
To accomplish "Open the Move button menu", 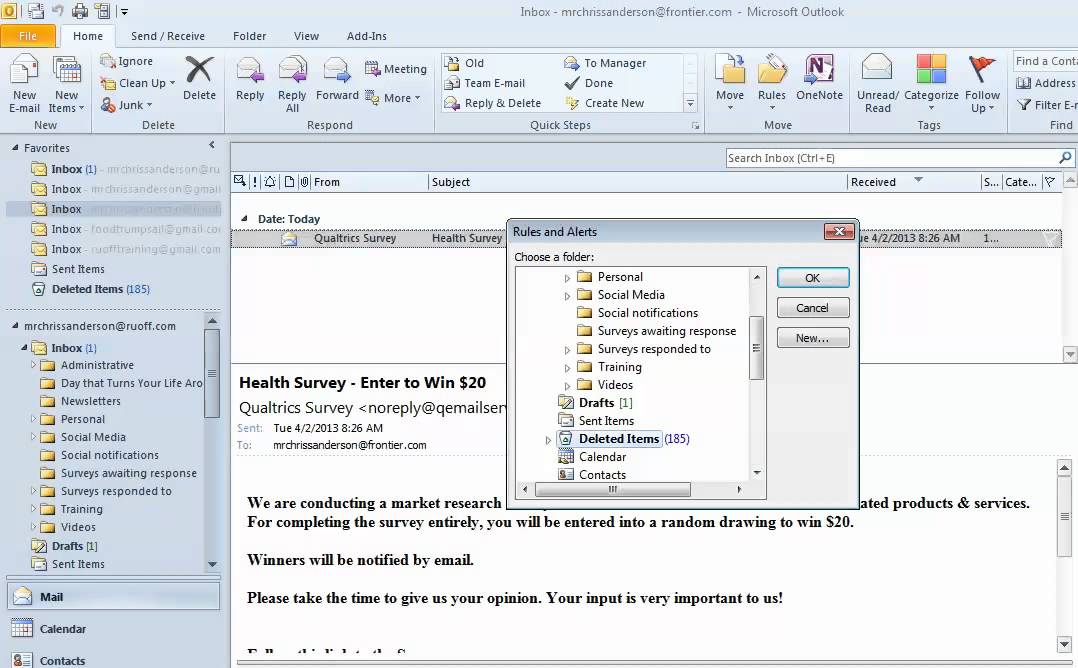I will (x=729, y=83).
